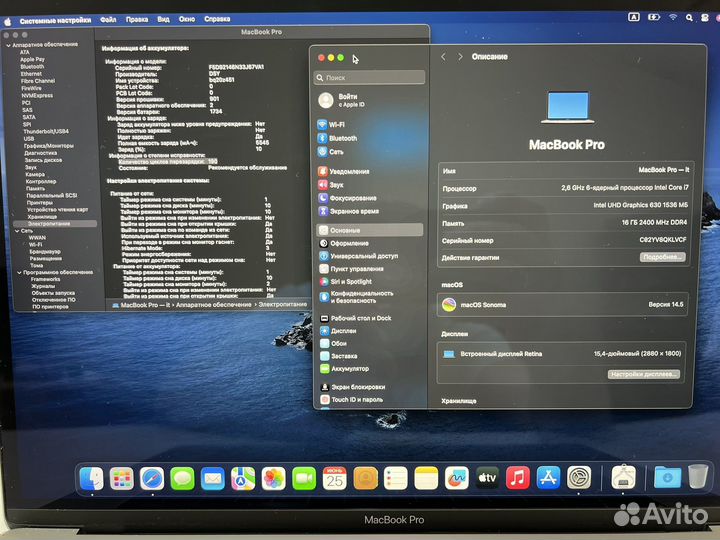Open Calendar from the Dock
720x540 pixels.
(x=334, y=478)
